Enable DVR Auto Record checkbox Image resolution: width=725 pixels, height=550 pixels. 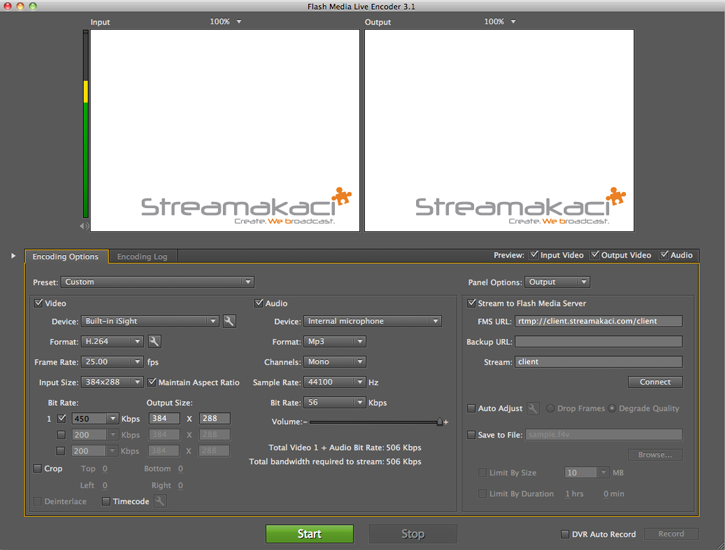tap(565, 534)
